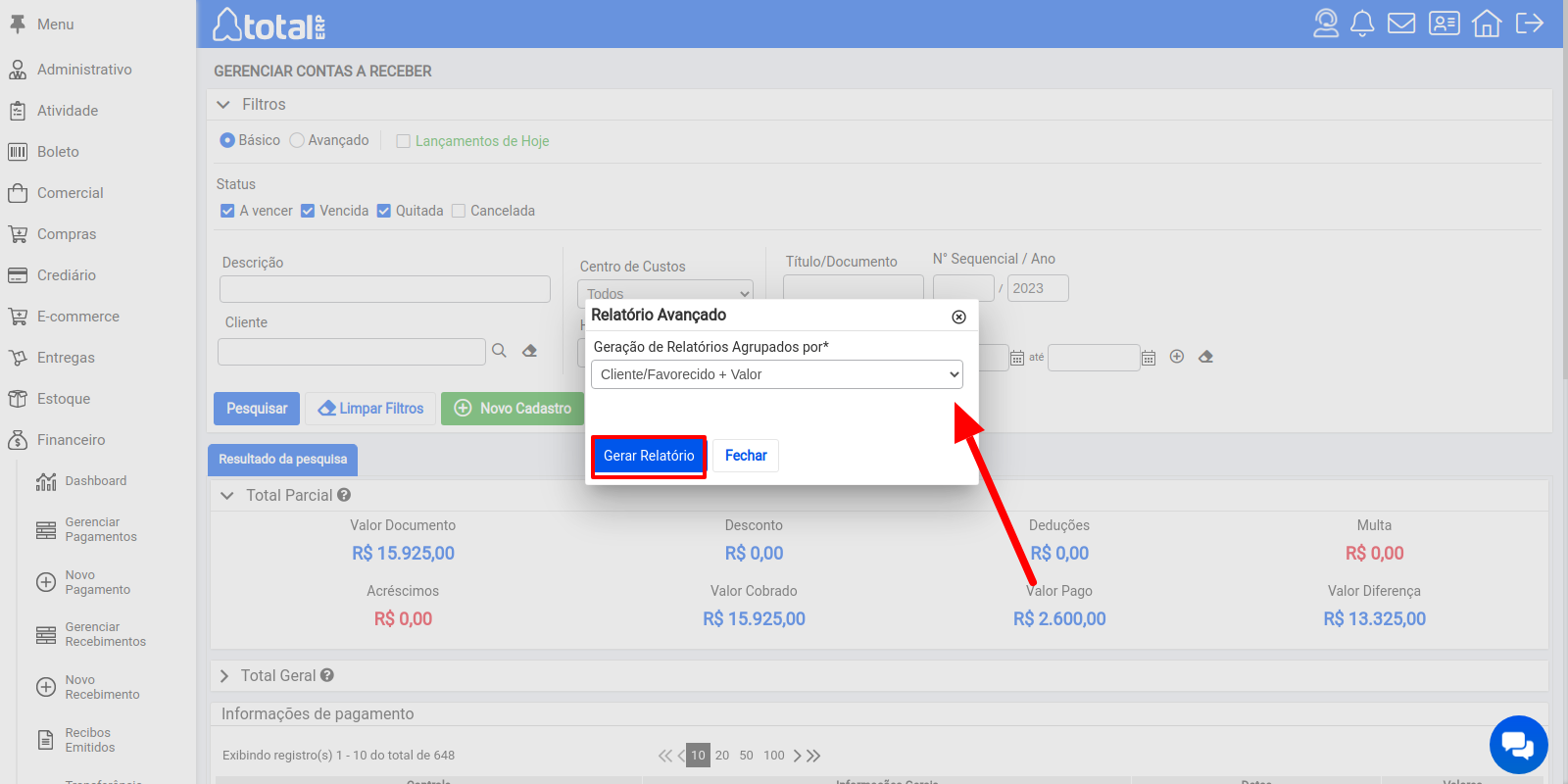Viewport: 1568px width, 784px height.
Task: Expand the Total Geral section
Action: (224, 676)
